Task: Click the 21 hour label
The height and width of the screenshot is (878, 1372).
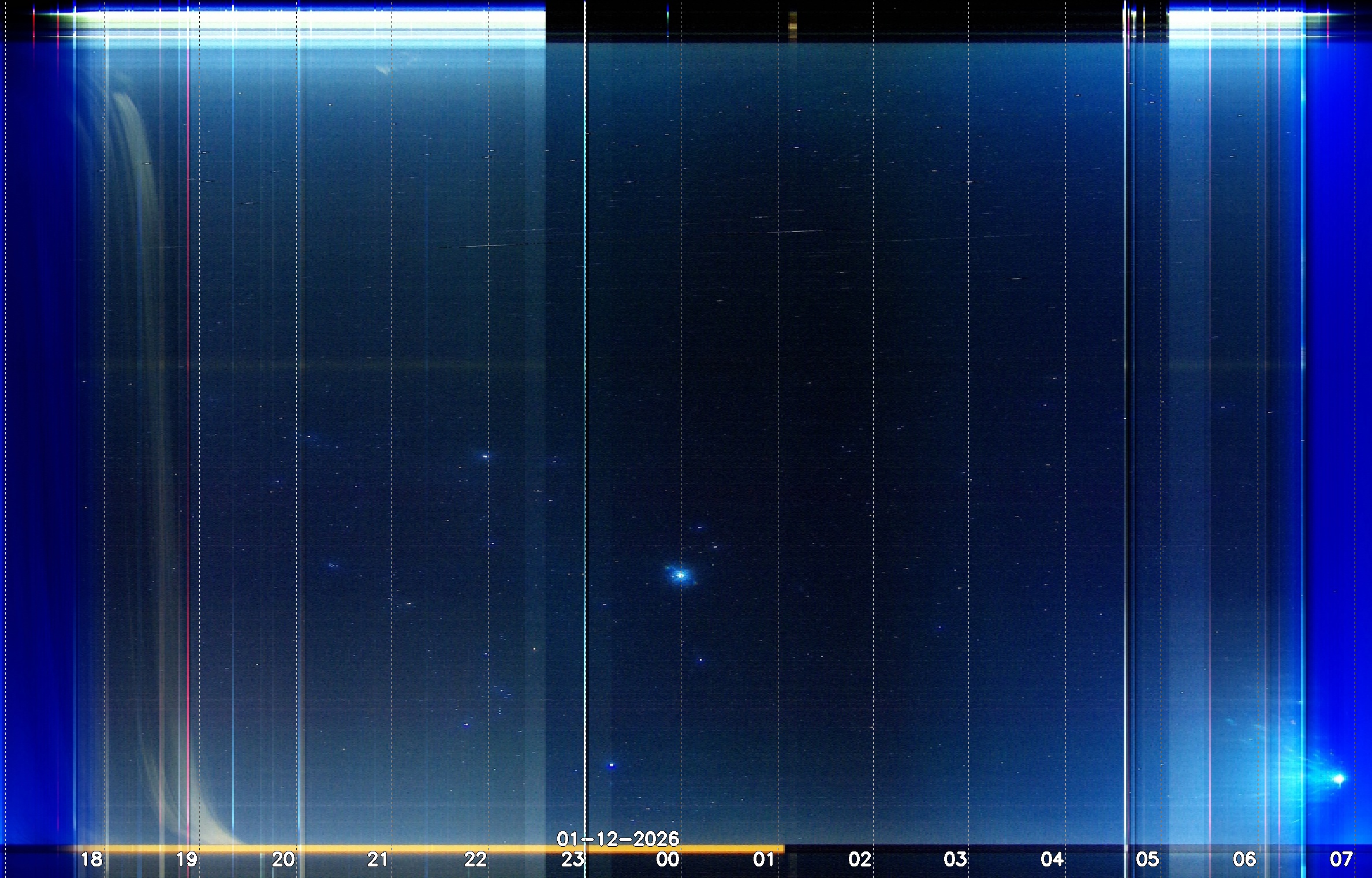Action: click(378, 860)
